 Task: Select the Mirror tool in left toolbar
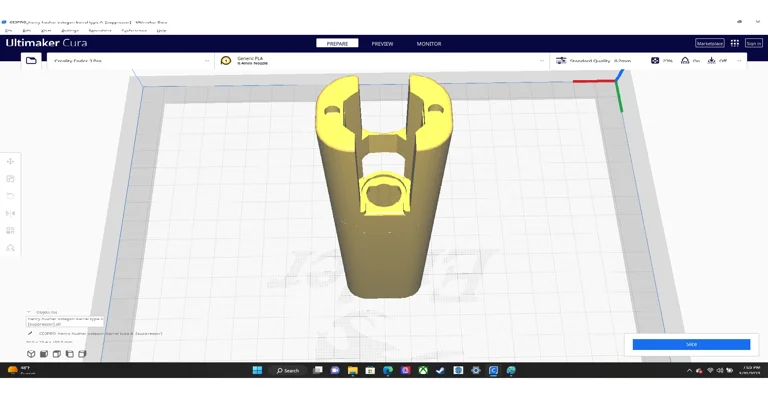point(10,213)
